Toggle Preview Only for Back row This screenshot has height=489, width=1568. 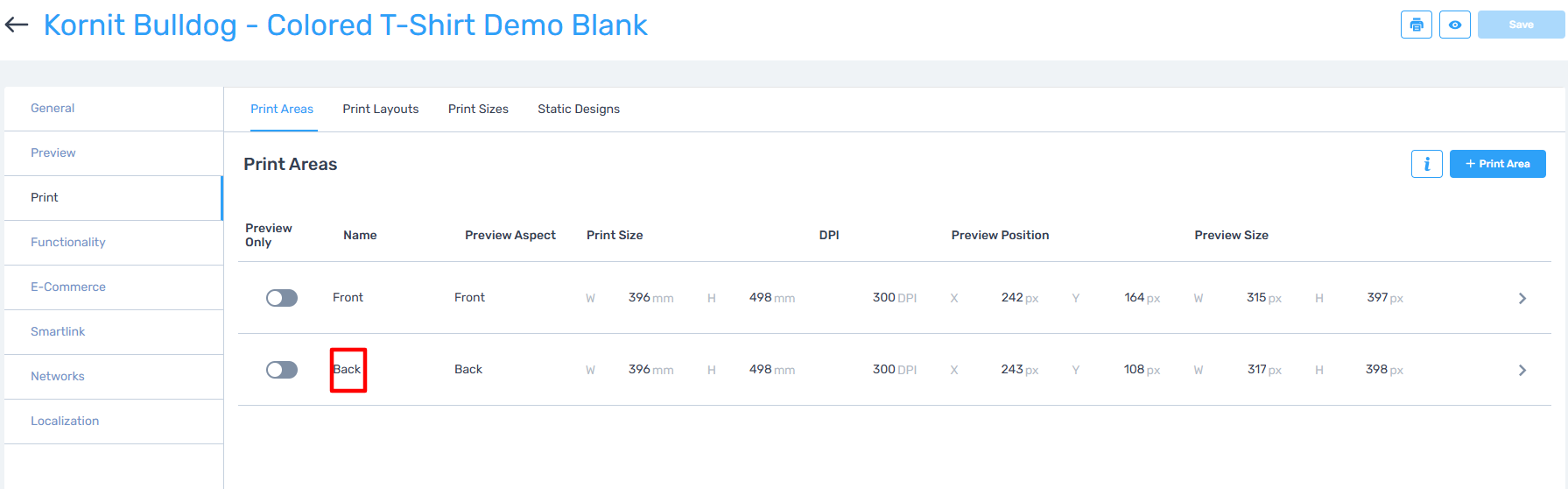click(282, 370)
